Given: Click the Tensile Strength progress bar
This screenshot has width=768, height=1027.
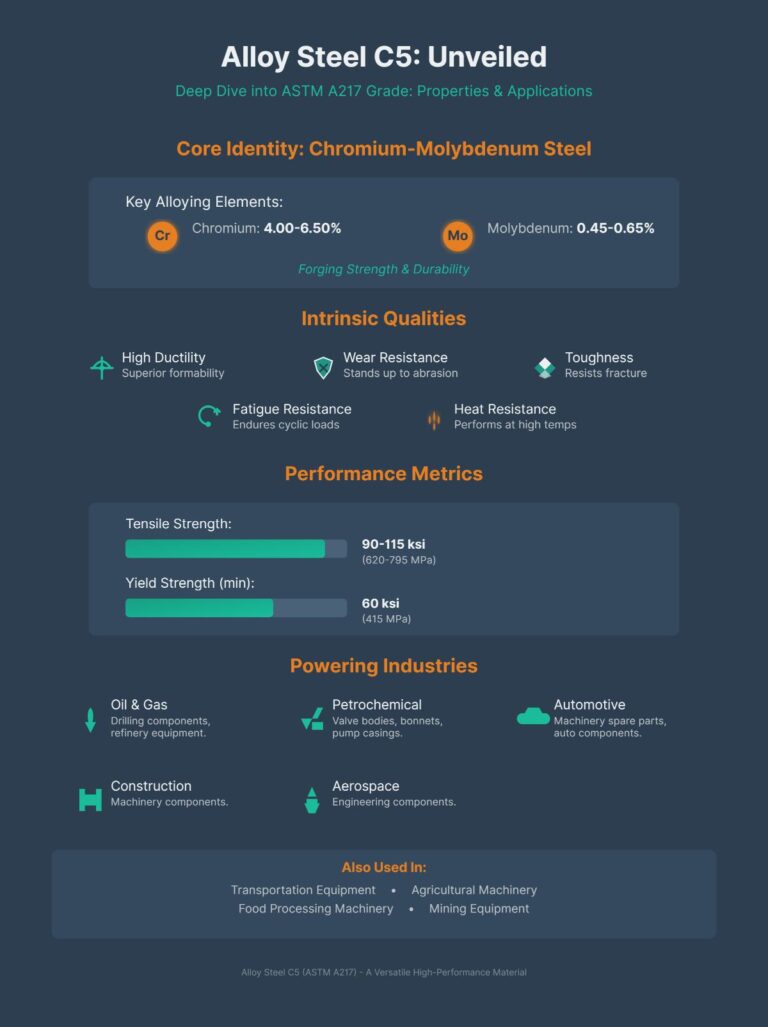Looking at the screenshot, I should click(x=235, y=548).
